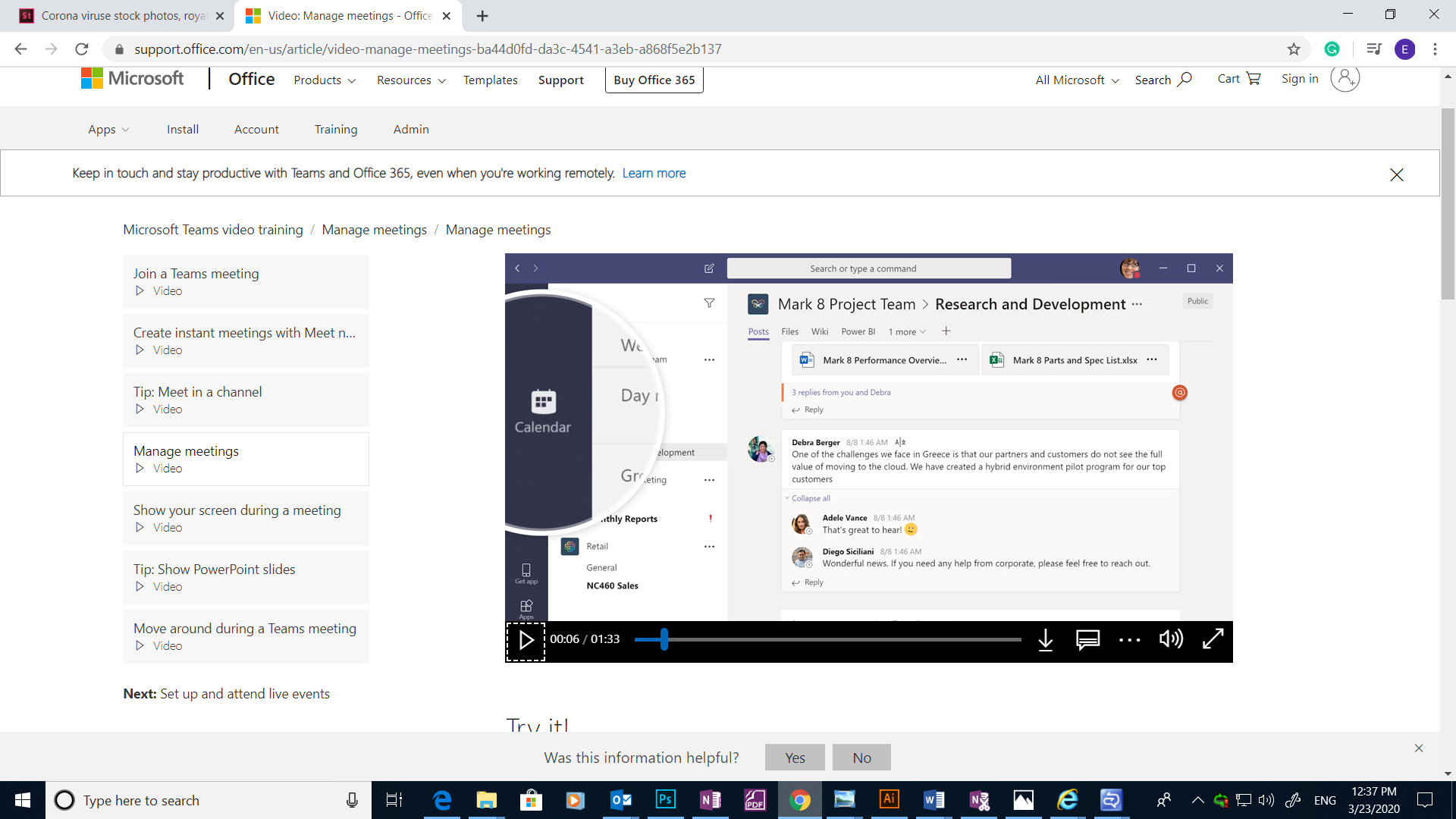The image size is (1456, 819).
Task: Open the Install menu item
Action: click(x=183, y=130)
